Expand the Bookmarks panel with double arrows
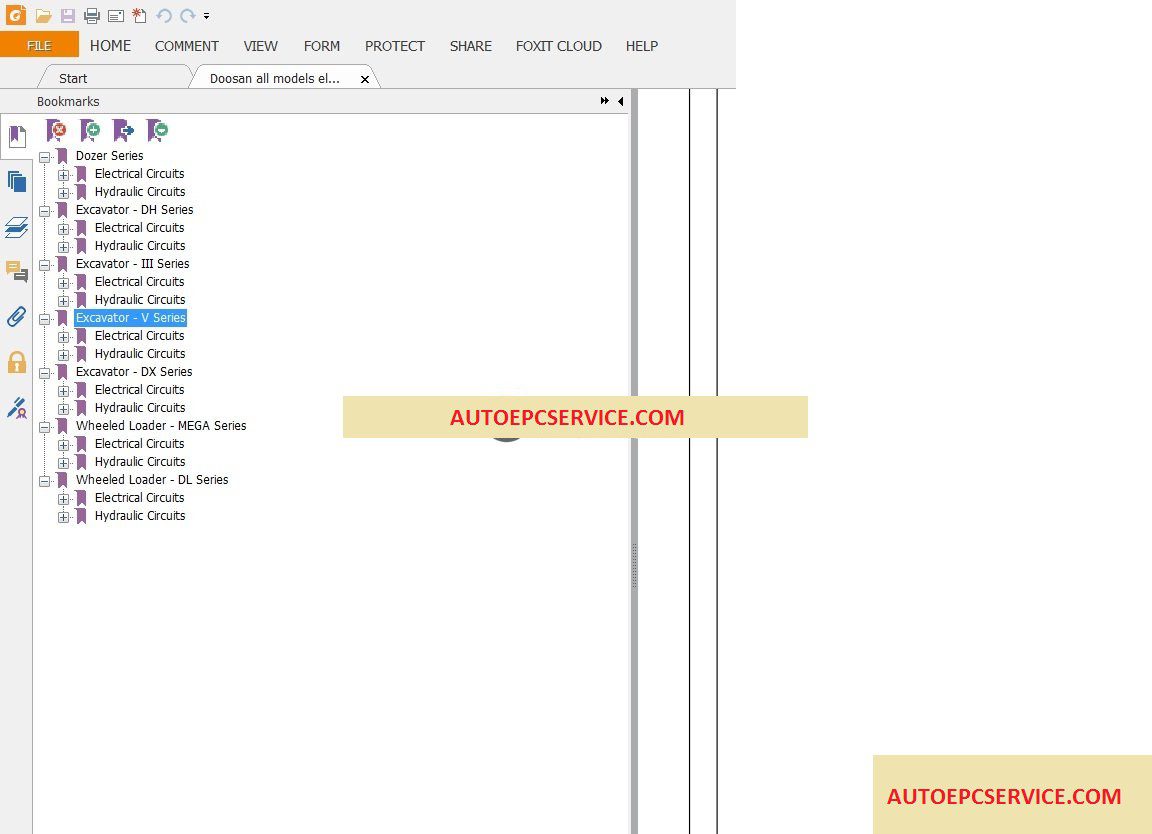The image size is (1152, 834). tap(605, 101)
